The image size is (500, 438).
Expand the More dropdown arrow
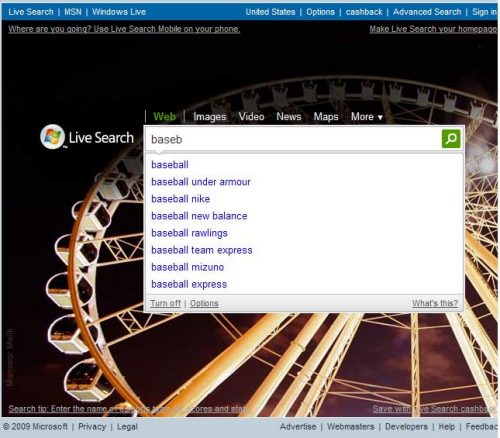[x=380, y=117]
